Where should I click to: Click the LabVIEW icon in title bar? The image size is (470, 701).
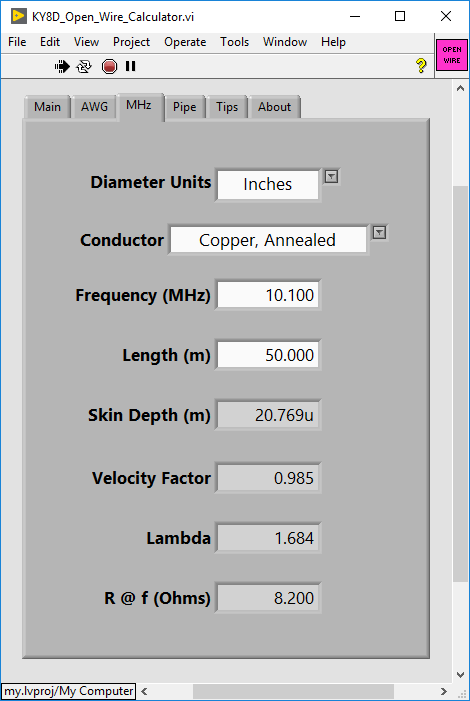(x=19, y=17)
